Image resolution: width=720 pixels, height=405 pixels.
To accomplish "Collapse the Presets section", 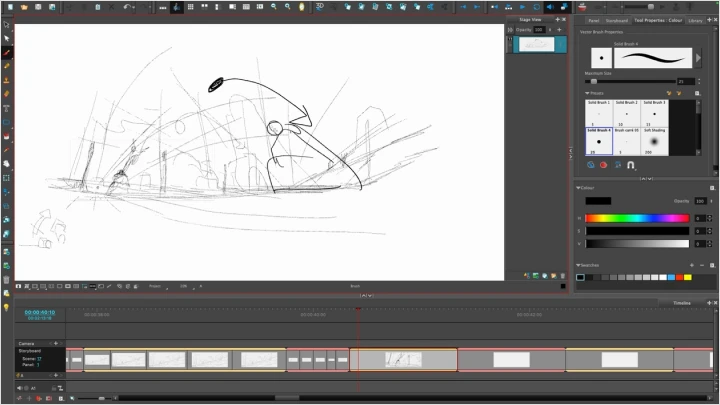I will pos(589,93).
